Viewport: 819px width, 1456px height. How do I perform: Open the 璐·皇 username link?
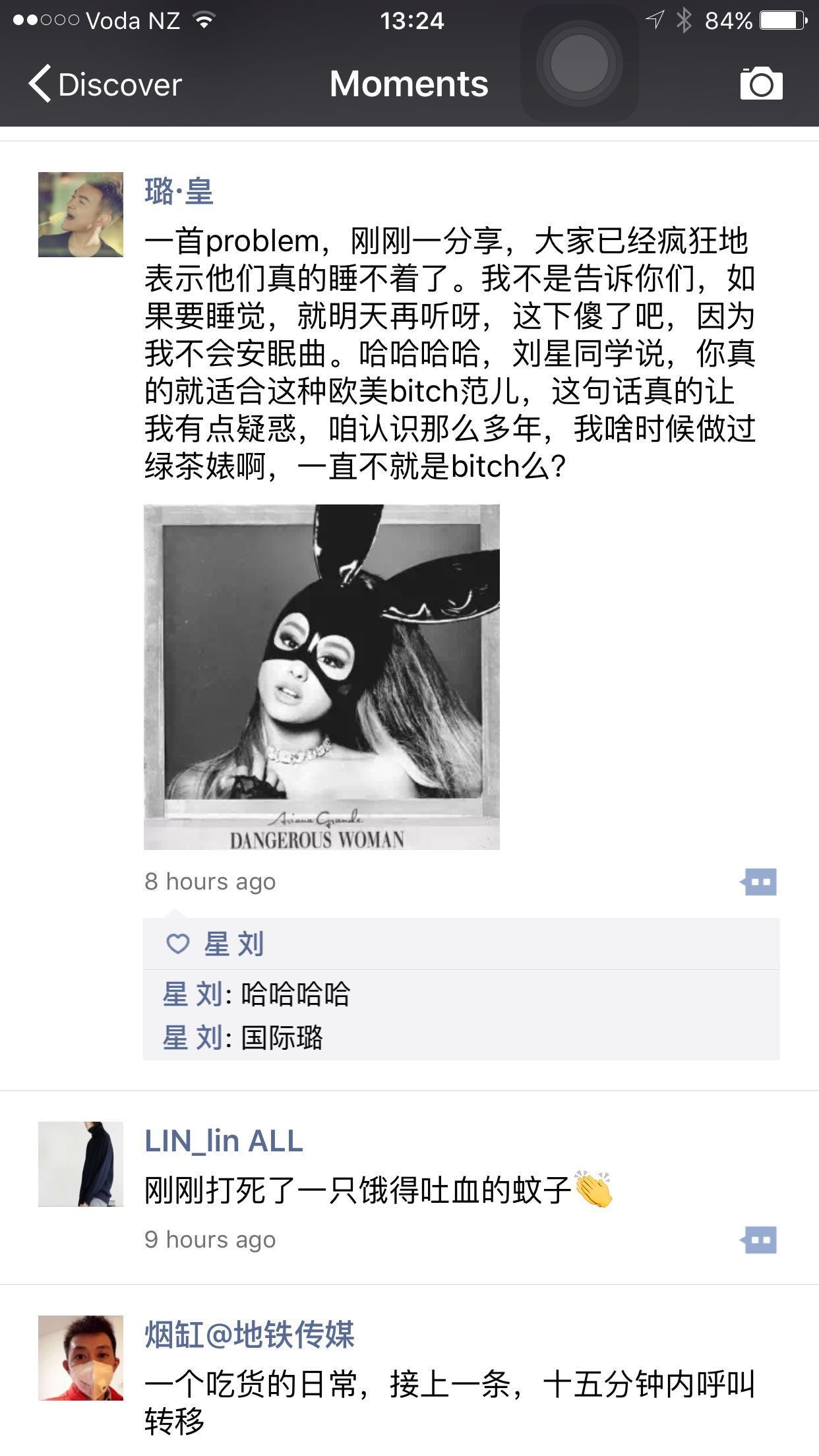pos(179,192)
